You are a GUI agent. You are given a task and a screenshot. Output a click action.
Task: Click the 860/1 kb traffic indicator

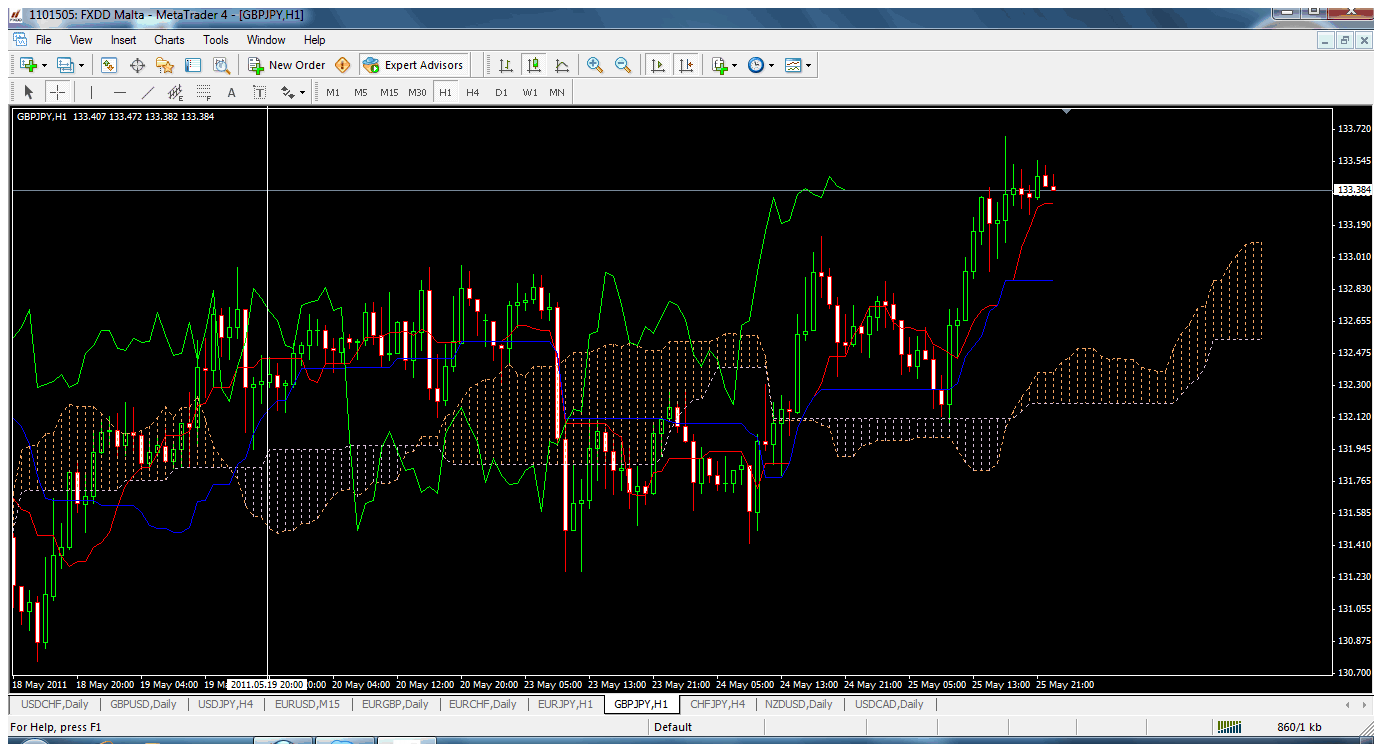(1300, 727)
